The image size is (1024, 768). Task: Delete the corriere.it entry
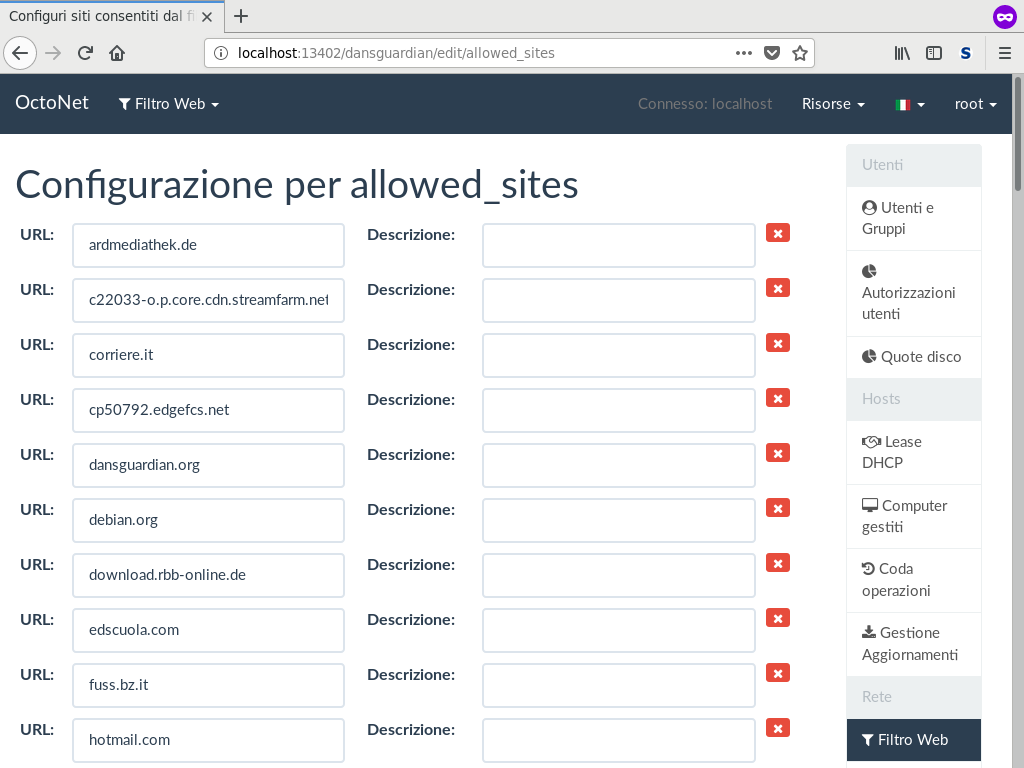[x=778, y=343]
